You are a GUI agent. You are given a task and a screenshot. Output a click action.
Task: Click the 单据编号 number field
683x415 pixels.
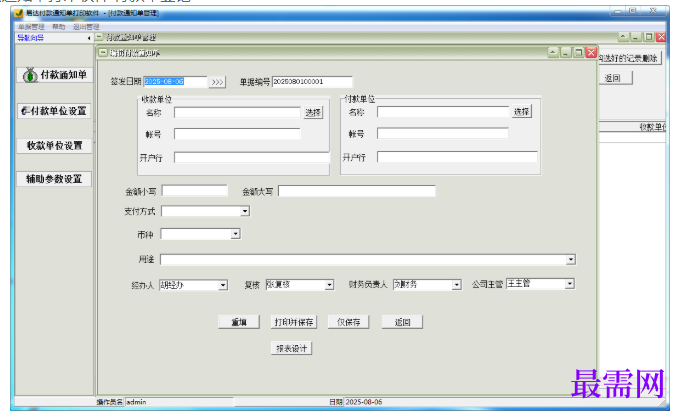click(x=312, y=81)
